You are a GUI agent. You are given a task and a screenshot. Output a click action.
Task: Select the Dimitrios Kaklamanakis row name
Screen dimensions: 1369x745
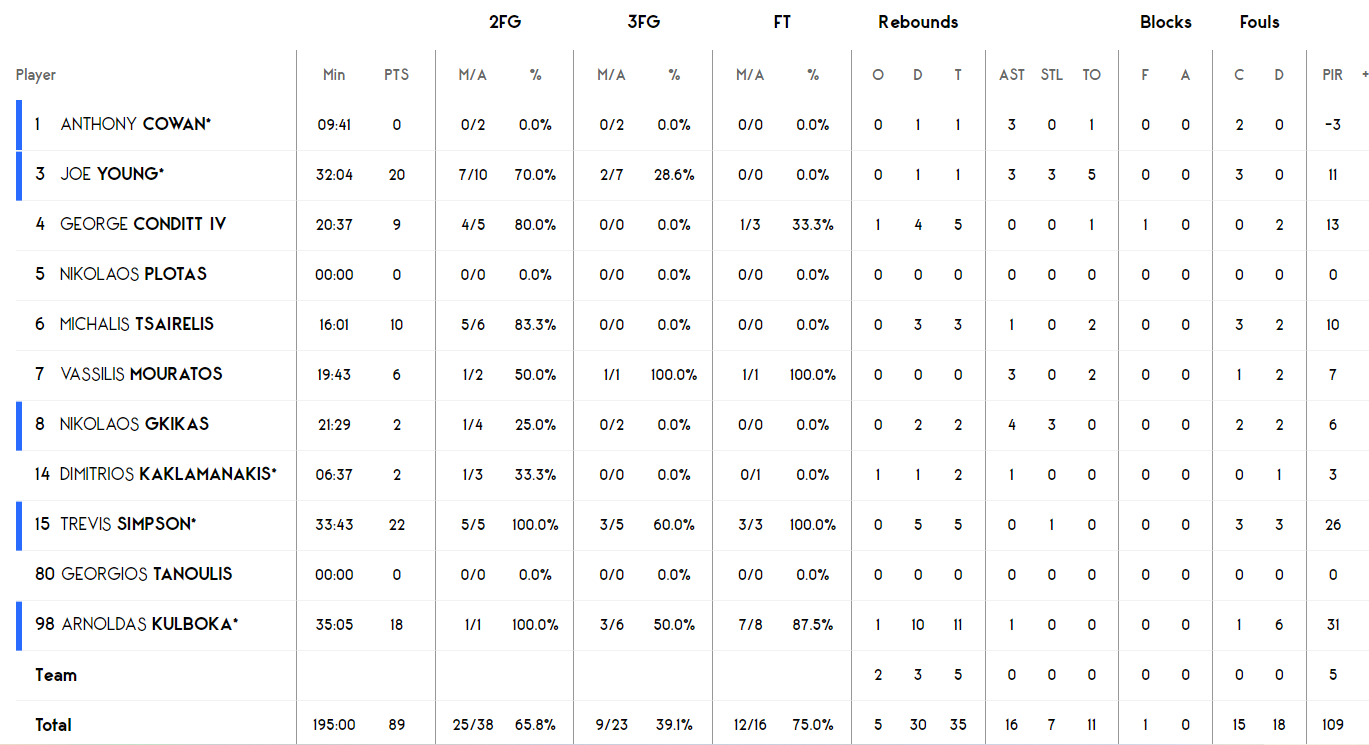click(x=168, y=474)
